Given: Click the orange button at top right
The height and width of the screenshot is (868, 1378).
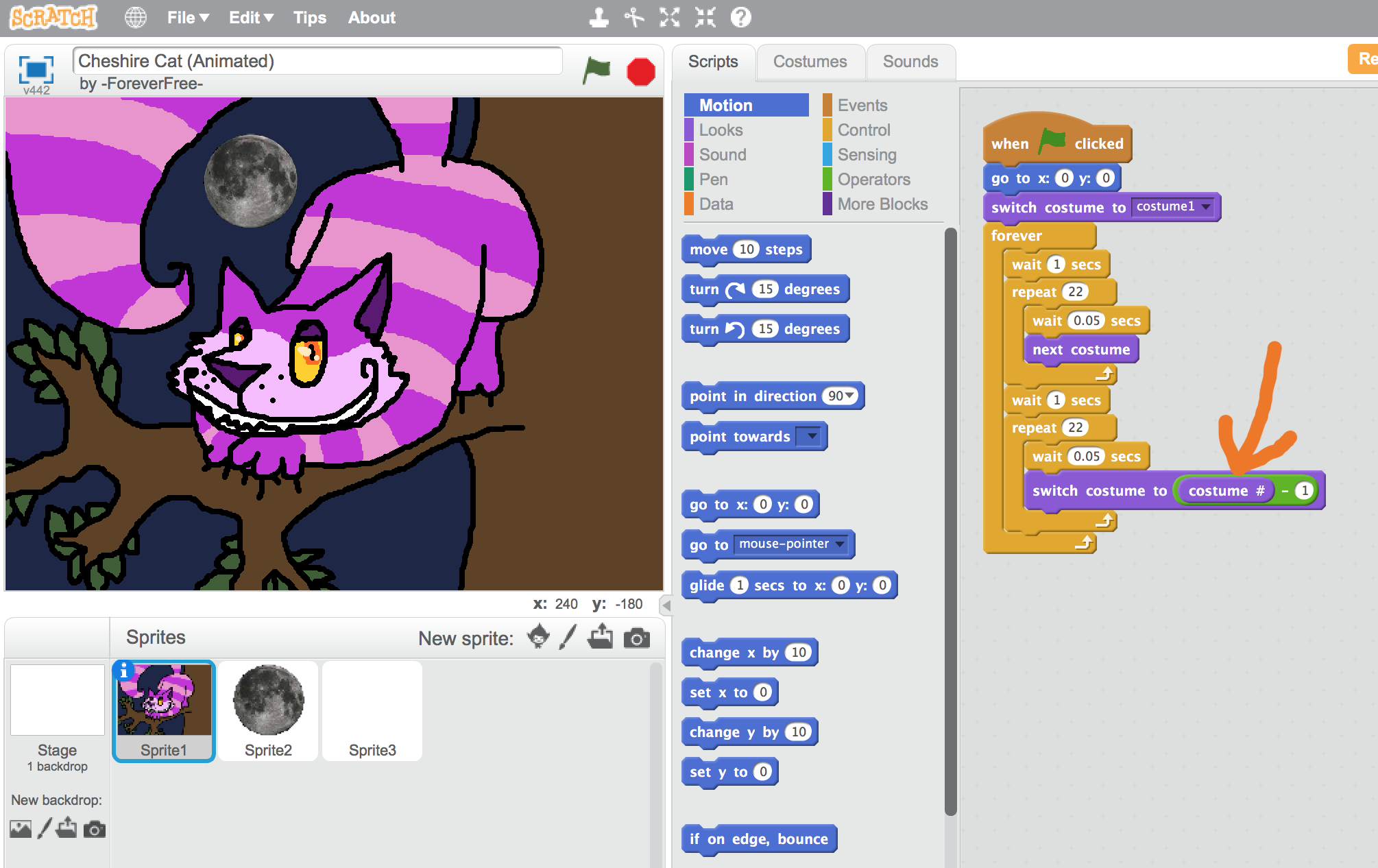Looking at the screenshot, I should point(1364,59).
